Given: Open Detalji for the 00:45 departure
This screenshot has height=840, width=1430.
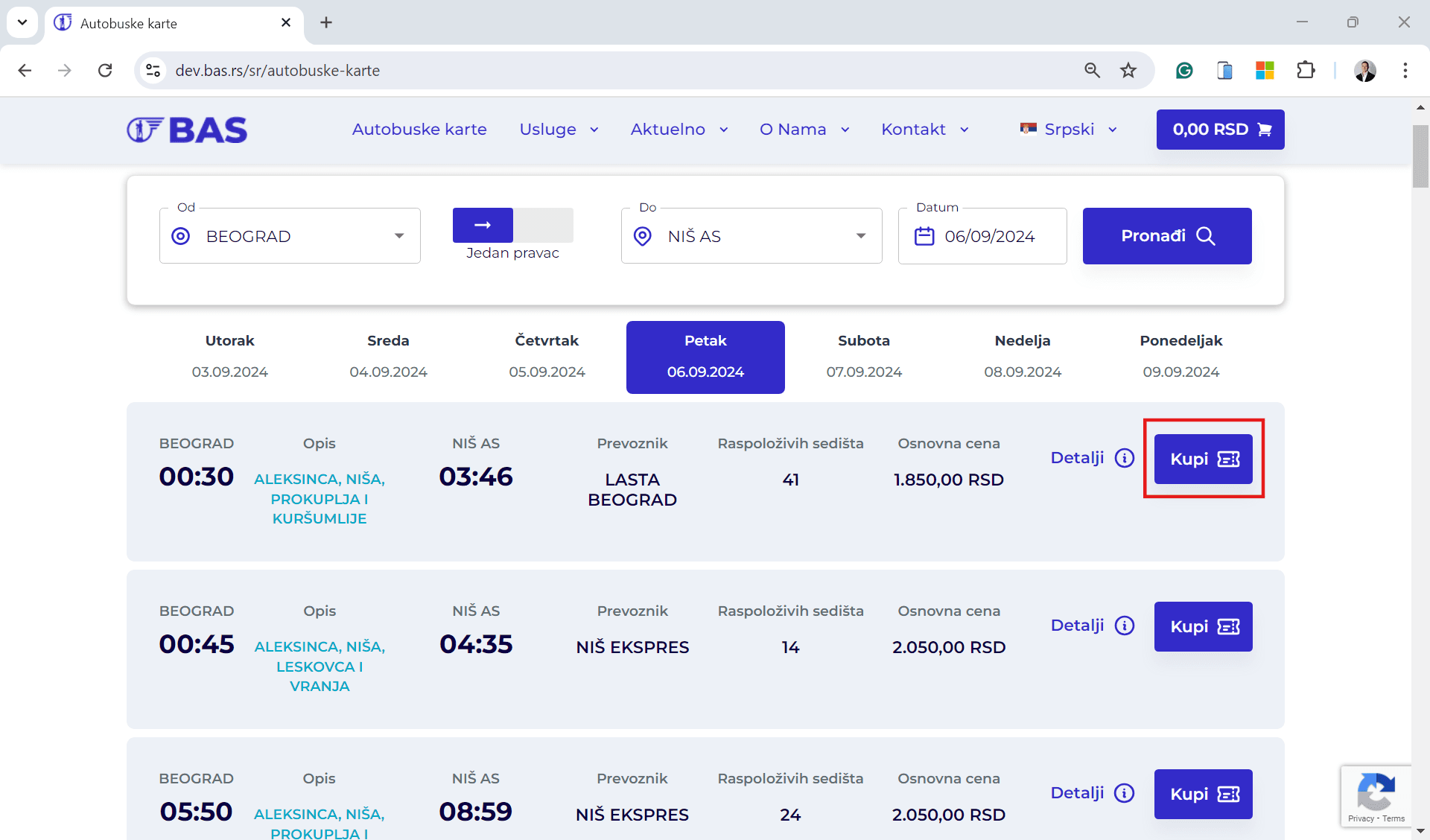Looking at the screenshot, I should pos(1093,626).
